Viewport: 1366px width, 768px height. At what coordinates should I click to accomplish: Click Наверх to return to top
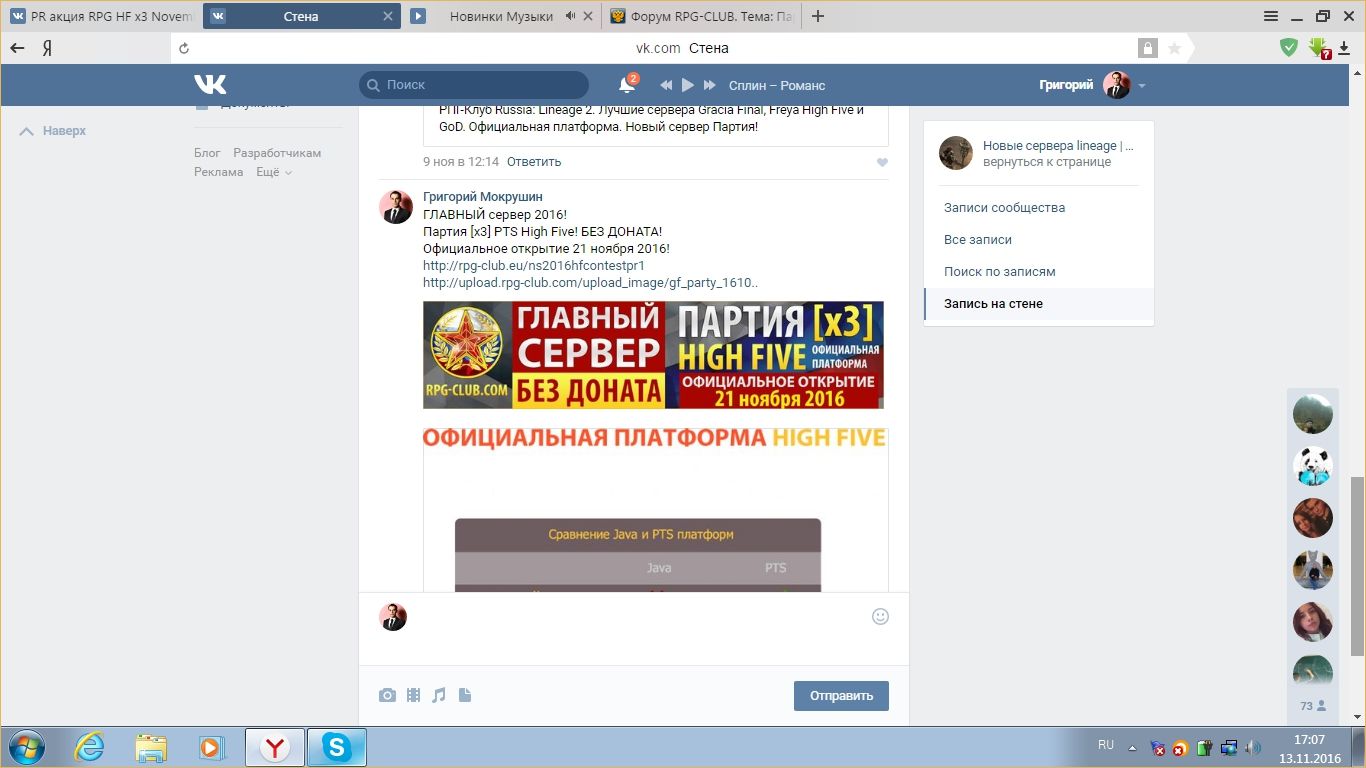coord(54,131)
